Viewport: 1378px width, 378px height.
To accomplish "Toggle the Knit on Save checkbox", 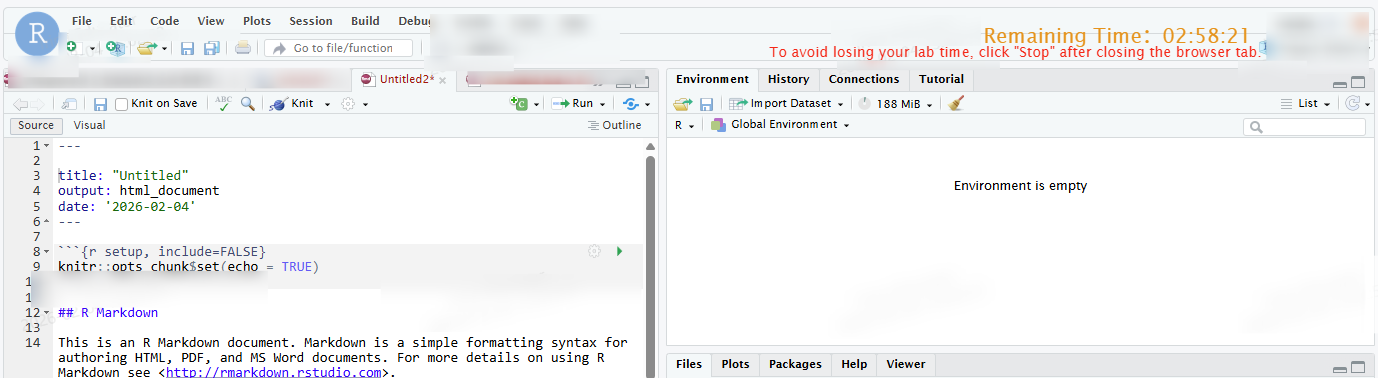I will 122,104.
